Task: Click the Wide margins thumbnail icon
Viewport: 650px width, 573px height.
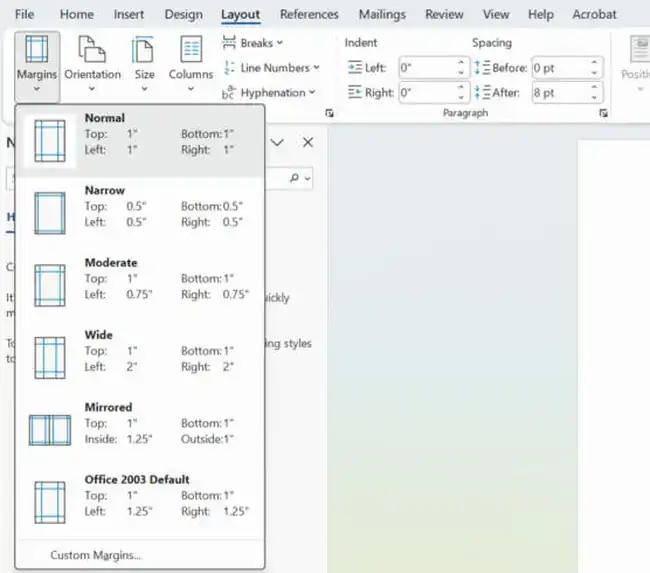Action: pos(50,358)
